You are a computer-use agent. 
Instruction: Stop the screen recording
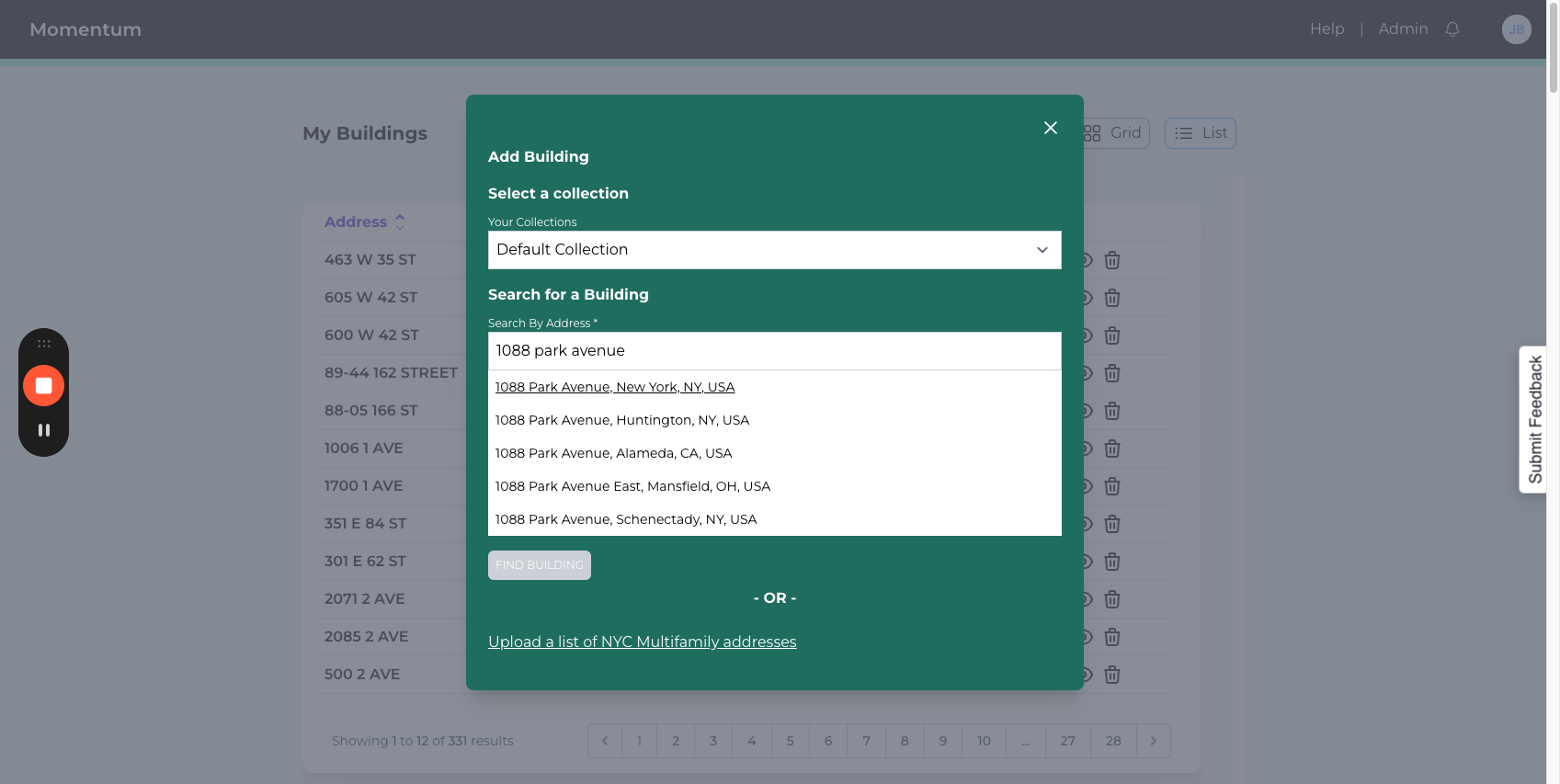(x=43, y=385)
